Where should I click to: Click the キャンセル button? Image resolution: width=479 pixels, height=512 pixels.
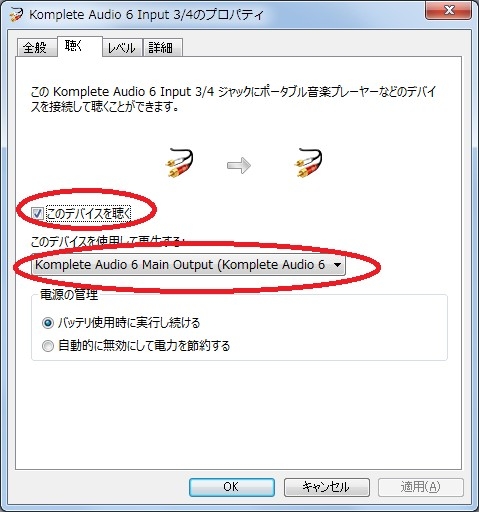327,487
